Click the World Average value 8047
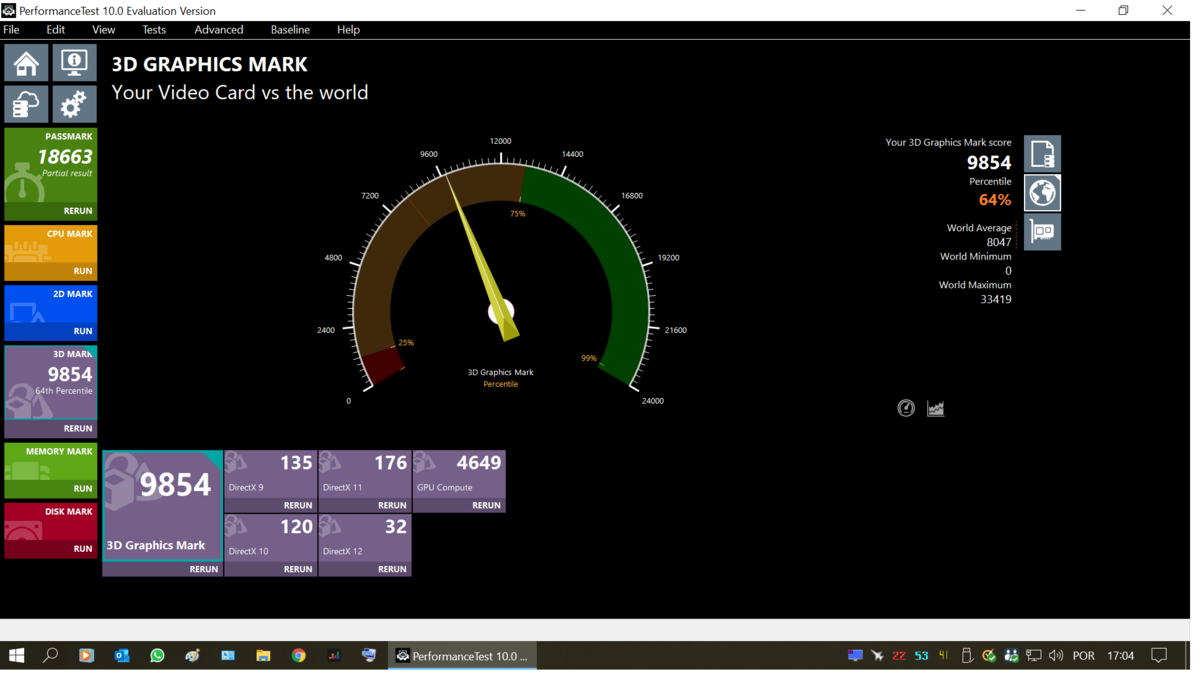 998,242
